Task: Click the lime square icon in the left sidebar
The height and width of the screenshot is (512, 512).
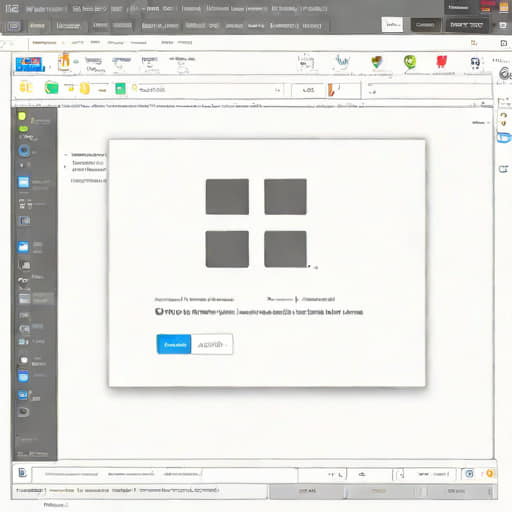Action: click(22, 116)
